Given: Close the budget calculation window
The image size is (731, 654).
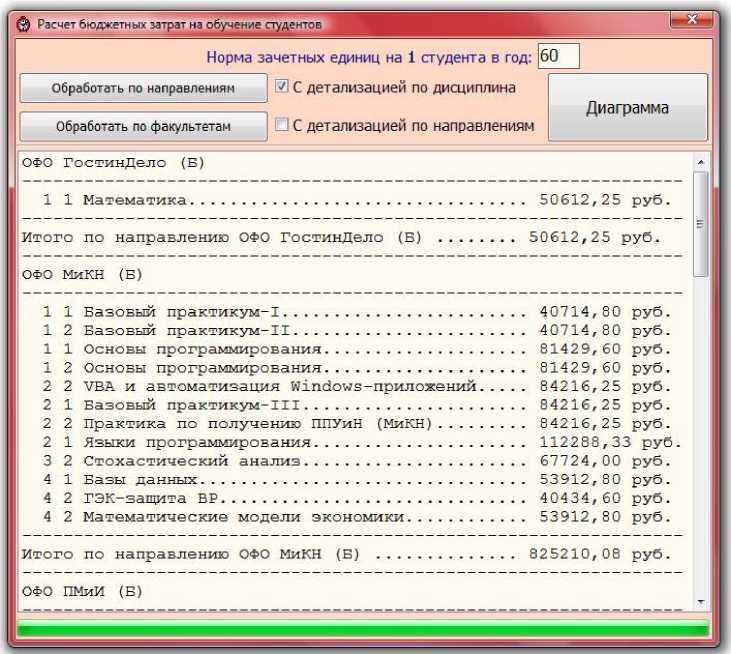Looking at the screenshot, I should pyautogui.click(x=691, y=20).
